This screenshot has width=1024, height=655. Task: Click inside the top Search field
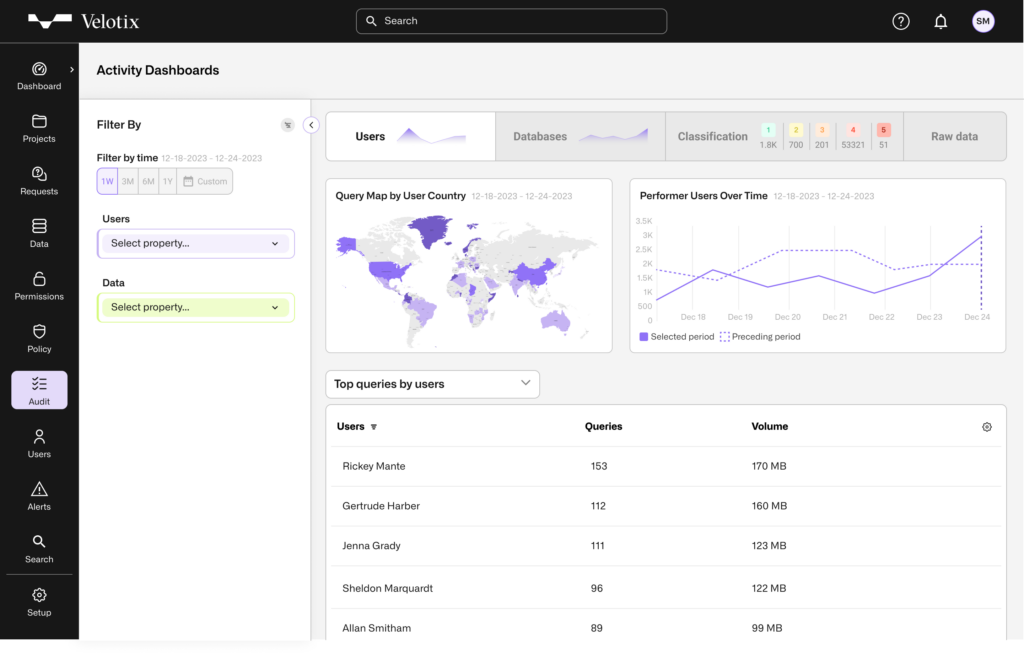[x=511, y=21]
